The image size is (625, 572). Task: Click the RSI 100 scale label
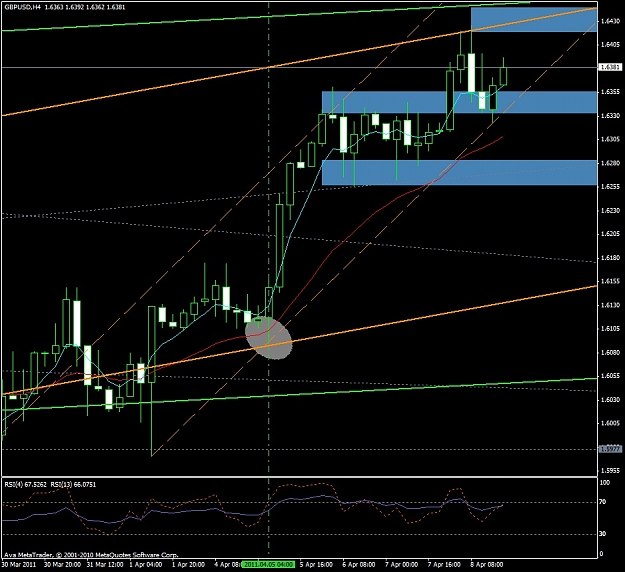point(605,483)
